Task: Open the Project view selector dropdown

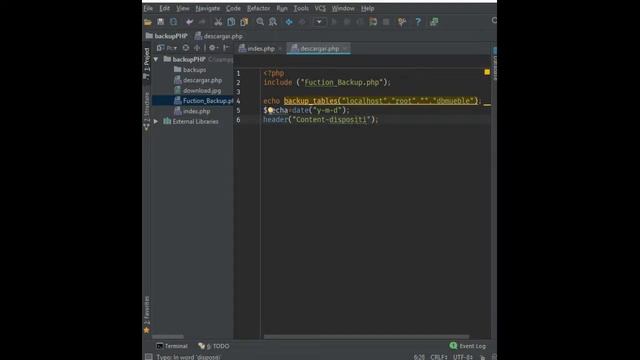Action: [167, 48]
